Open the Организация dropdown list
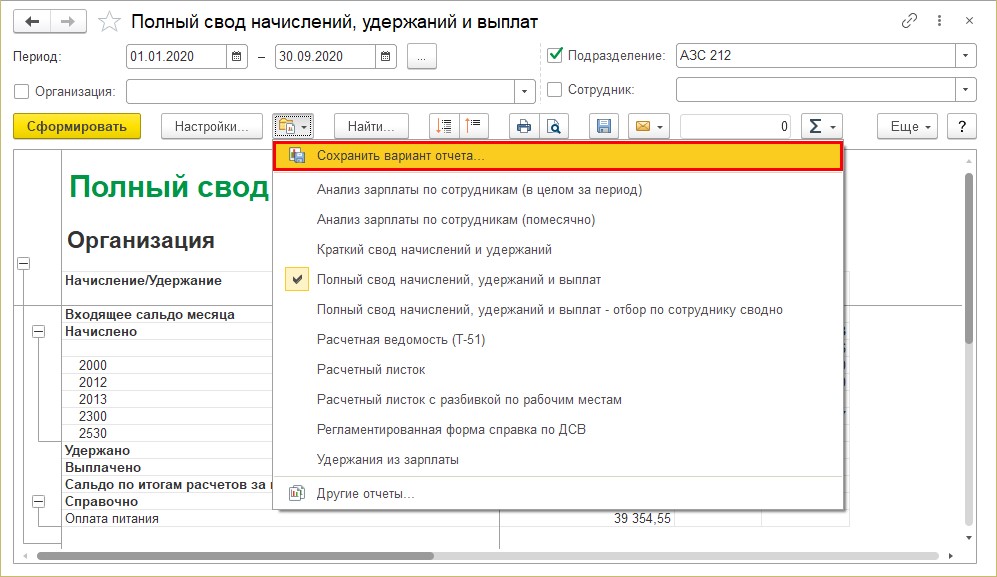Screen dimensions: 997x577 click(x=524, y=91)
